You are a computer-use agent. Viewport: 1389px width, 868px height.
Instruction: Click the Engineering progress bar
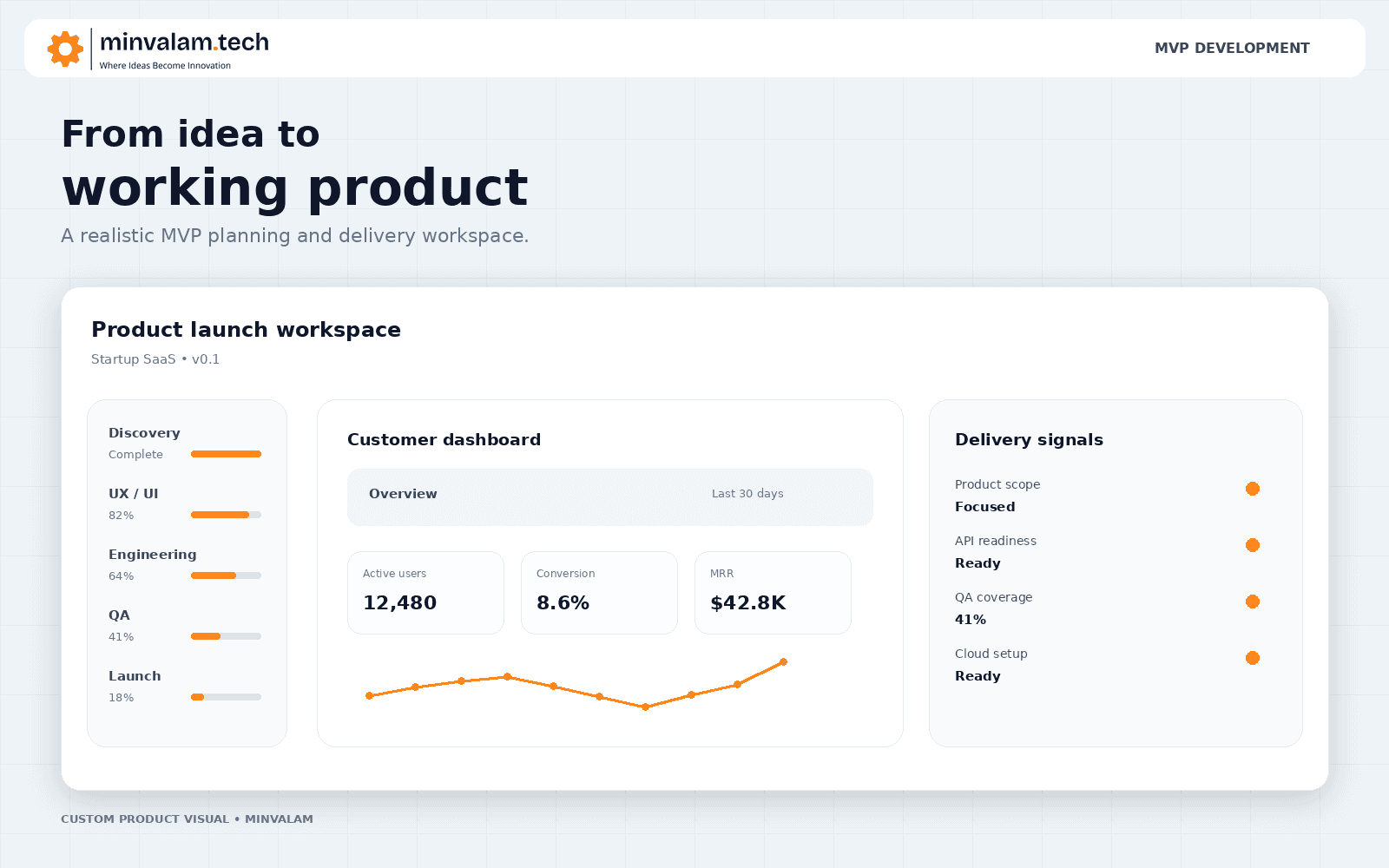226,575
